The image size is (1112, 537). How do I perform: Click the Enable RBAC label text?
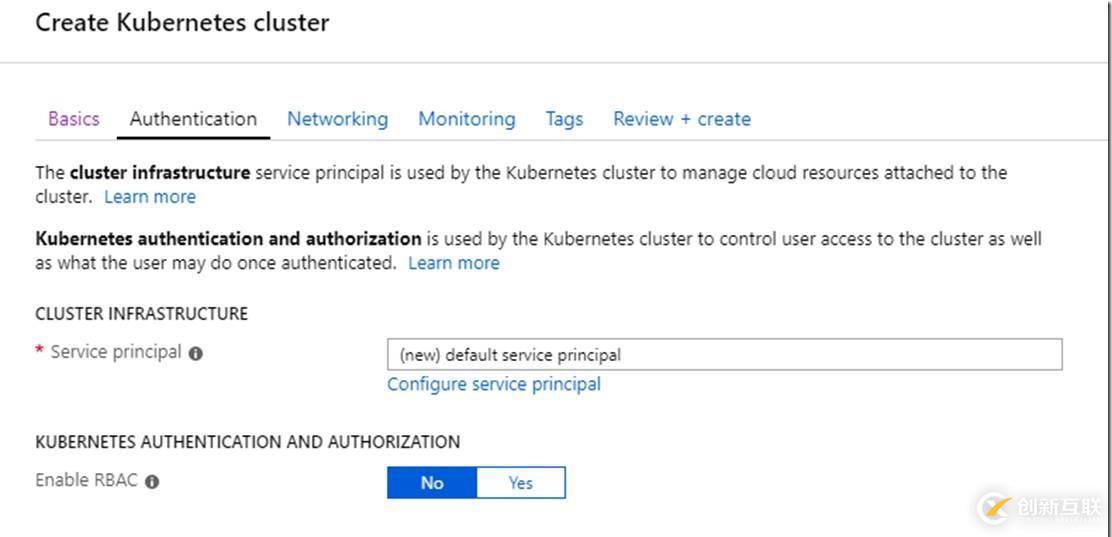click(x=87, y=480)
